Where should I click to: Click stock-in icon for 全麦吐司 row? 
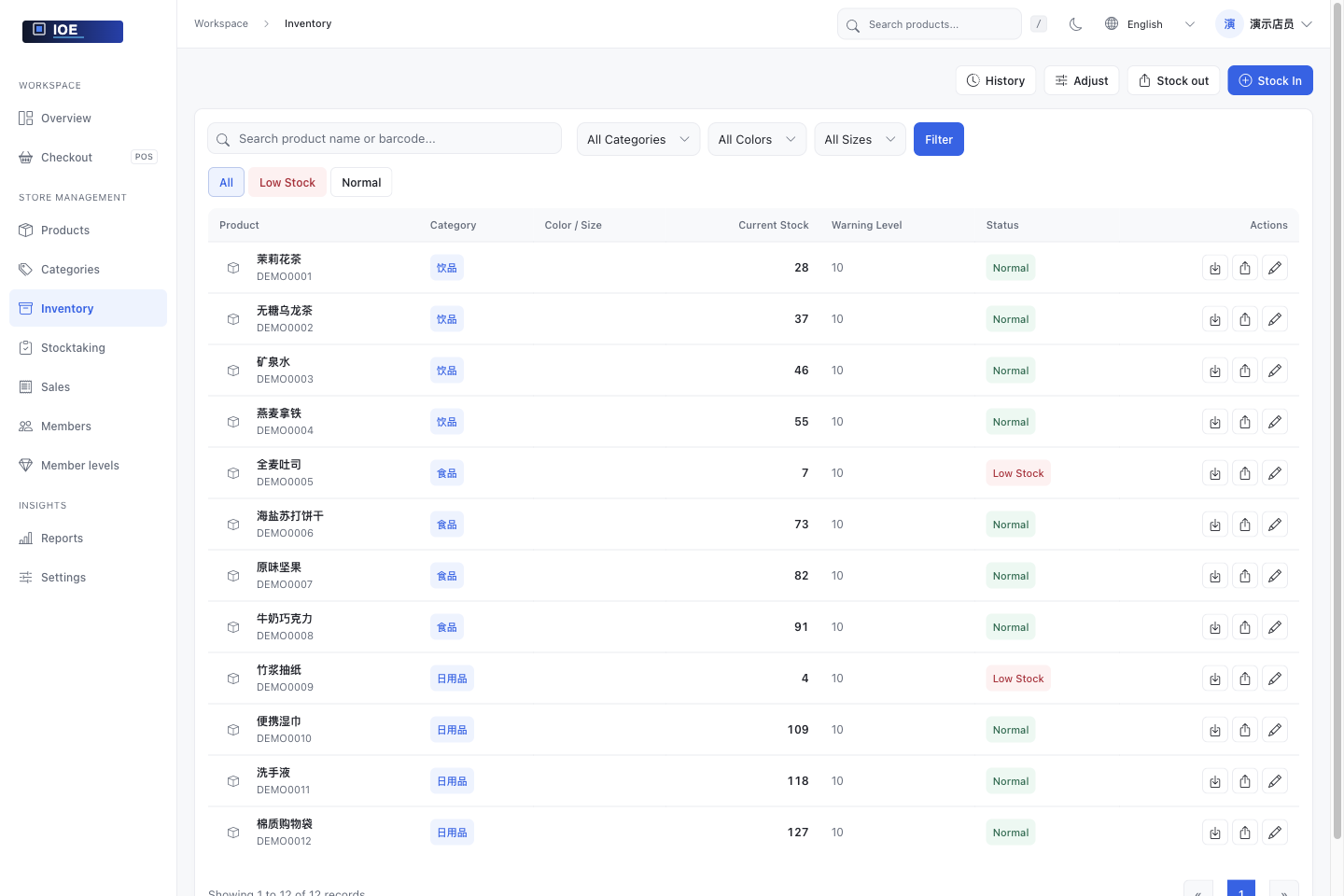1215,473
